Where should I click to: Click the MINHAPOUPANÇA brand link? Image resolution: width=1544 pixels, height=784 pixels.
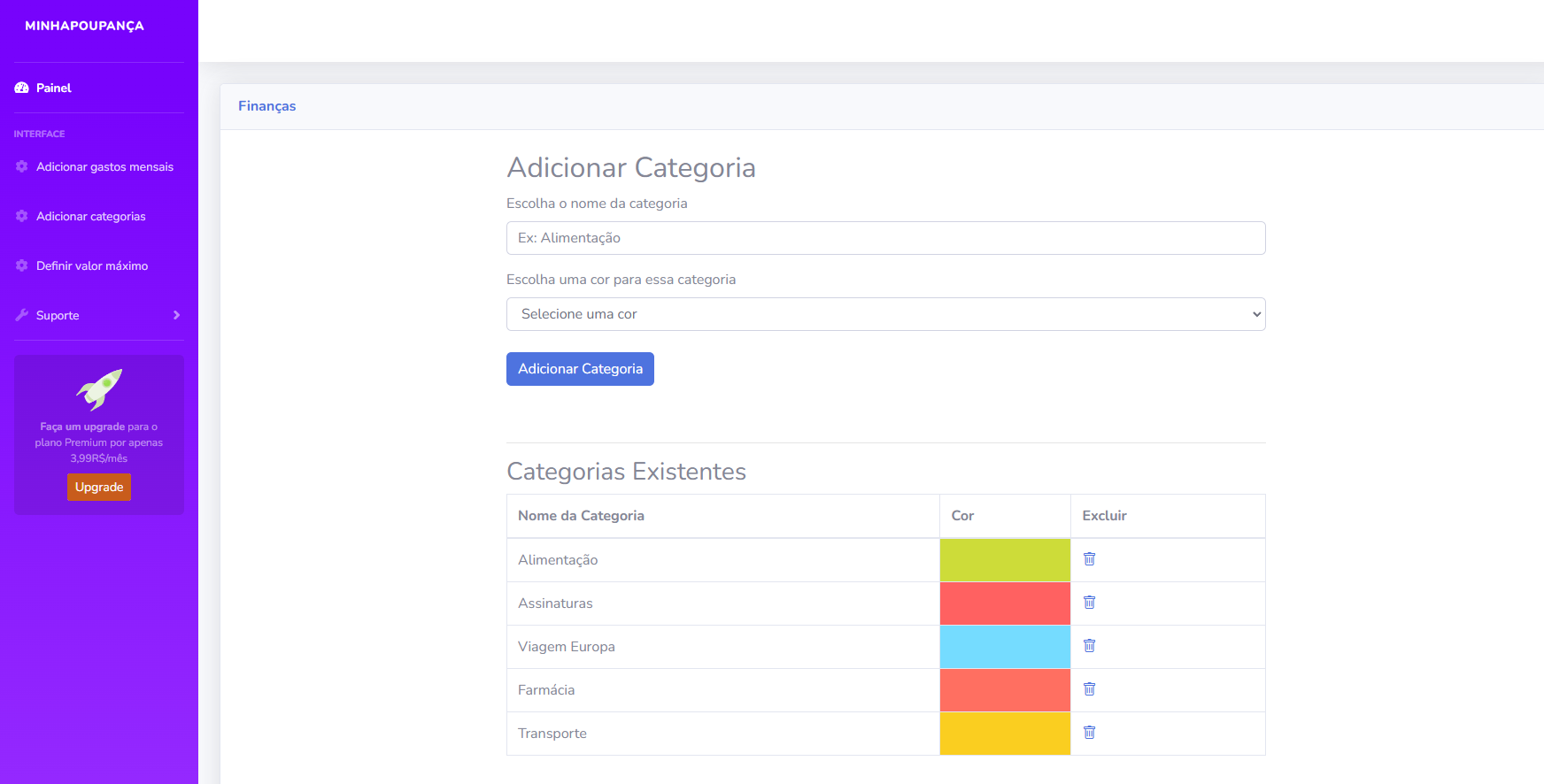(x=84, y=26)
